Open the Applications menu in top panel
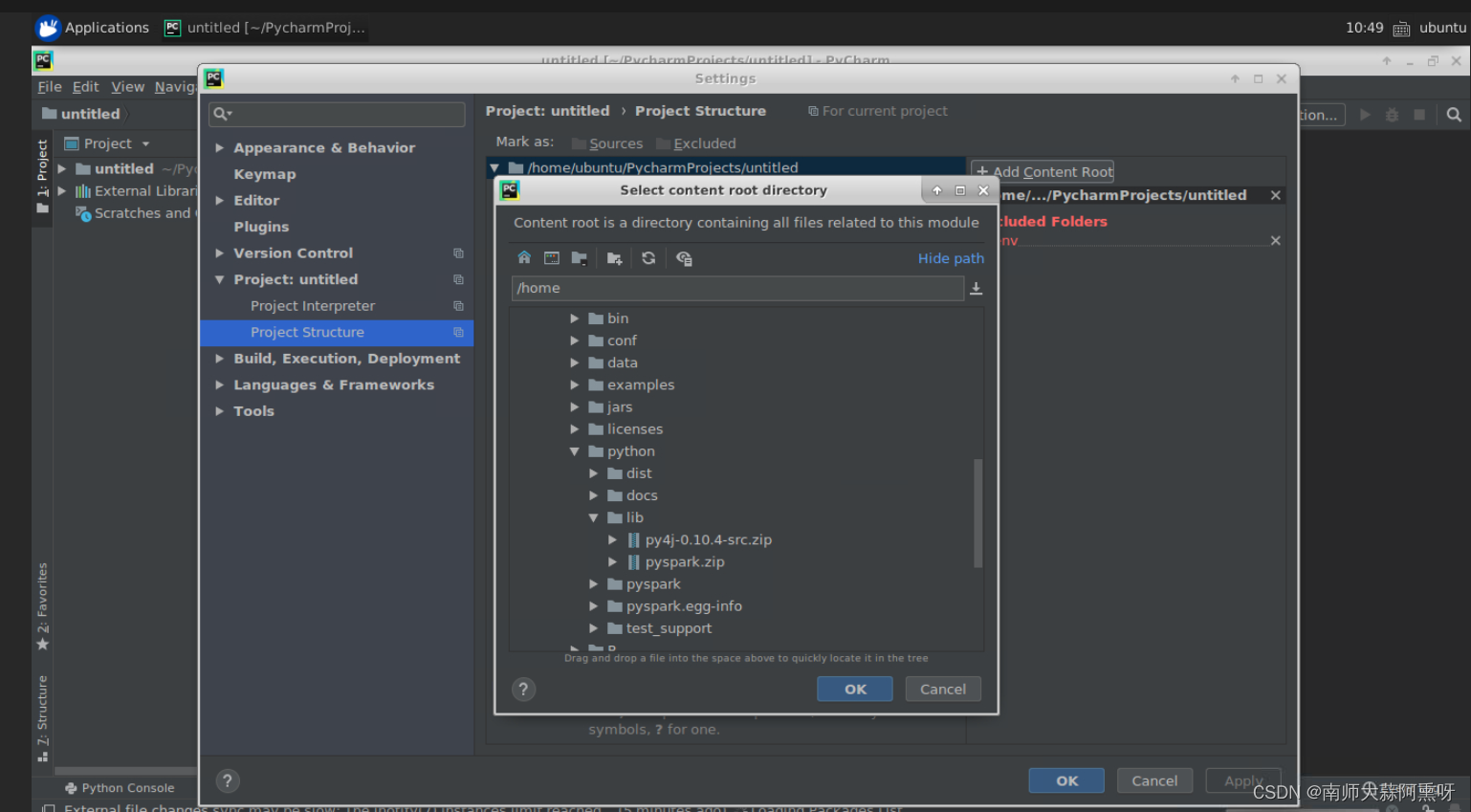This screenshot has width=1471, height=812. (x=93, y=28)
